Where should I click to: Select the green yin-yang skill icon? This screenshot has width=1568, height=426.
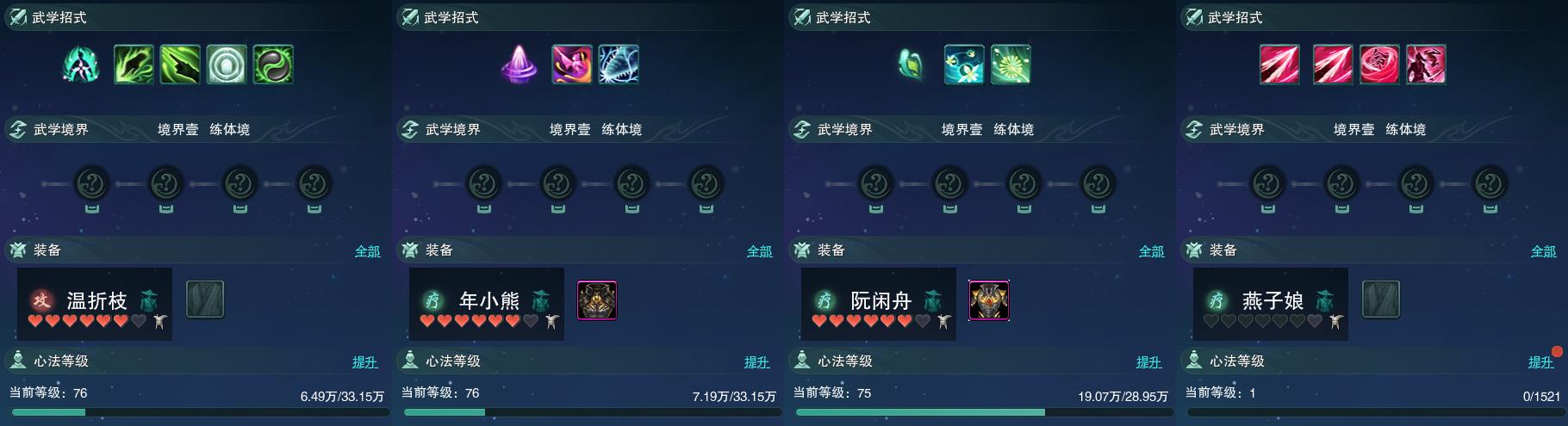273,65
